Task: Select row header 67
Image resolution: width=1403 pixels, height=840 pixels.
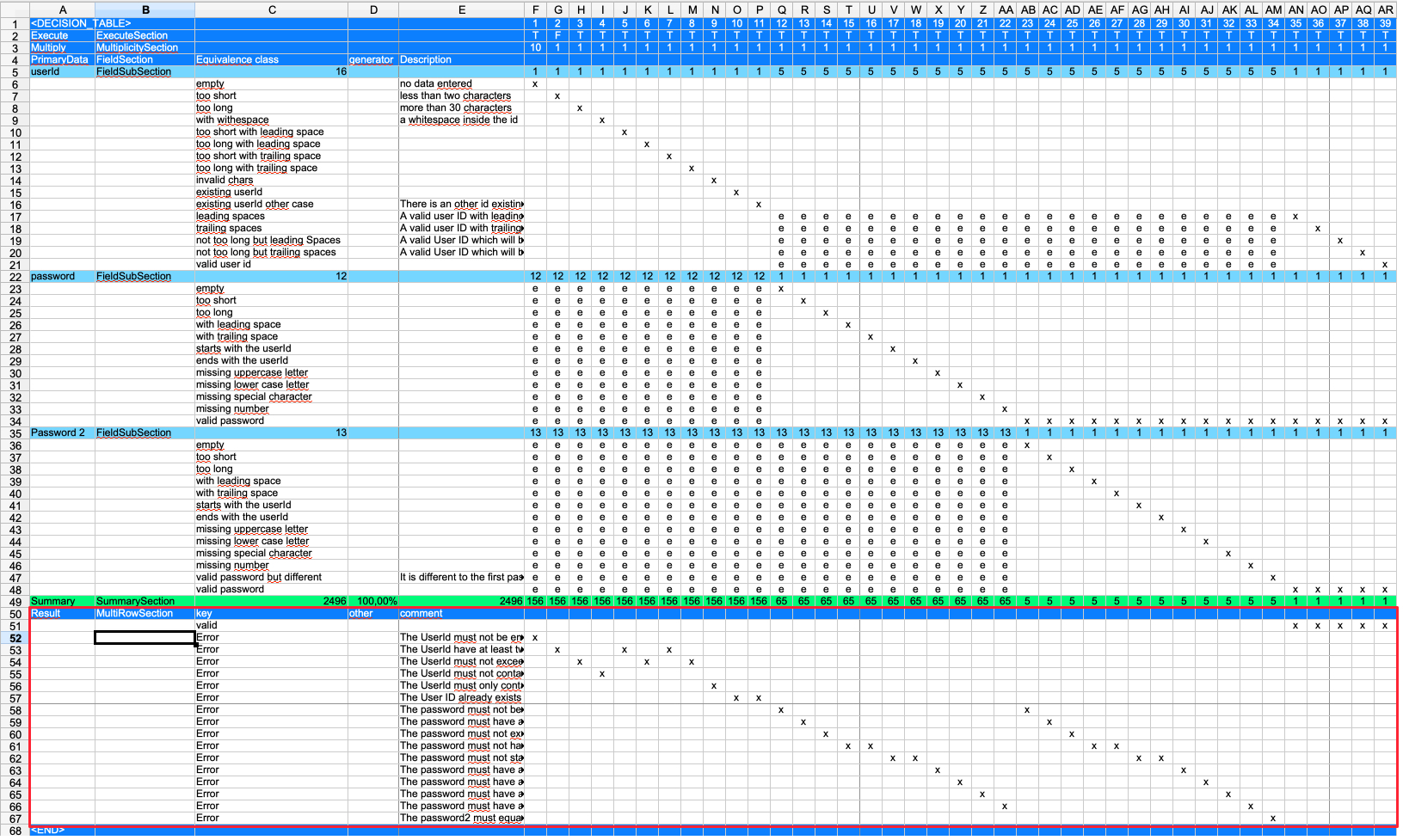Action: pyautogui.click(x=15, y=818)
